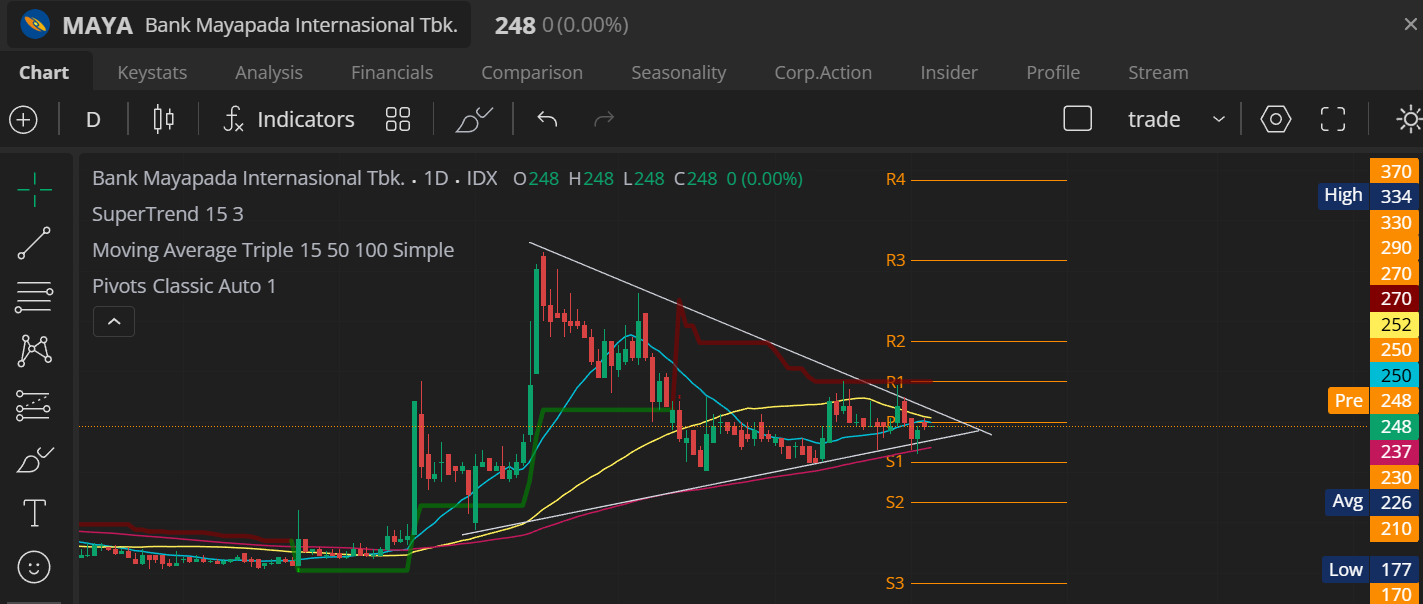1423x604 pixels.
Task: Click the layout square icon beside trade
Action: [1077, 120]
